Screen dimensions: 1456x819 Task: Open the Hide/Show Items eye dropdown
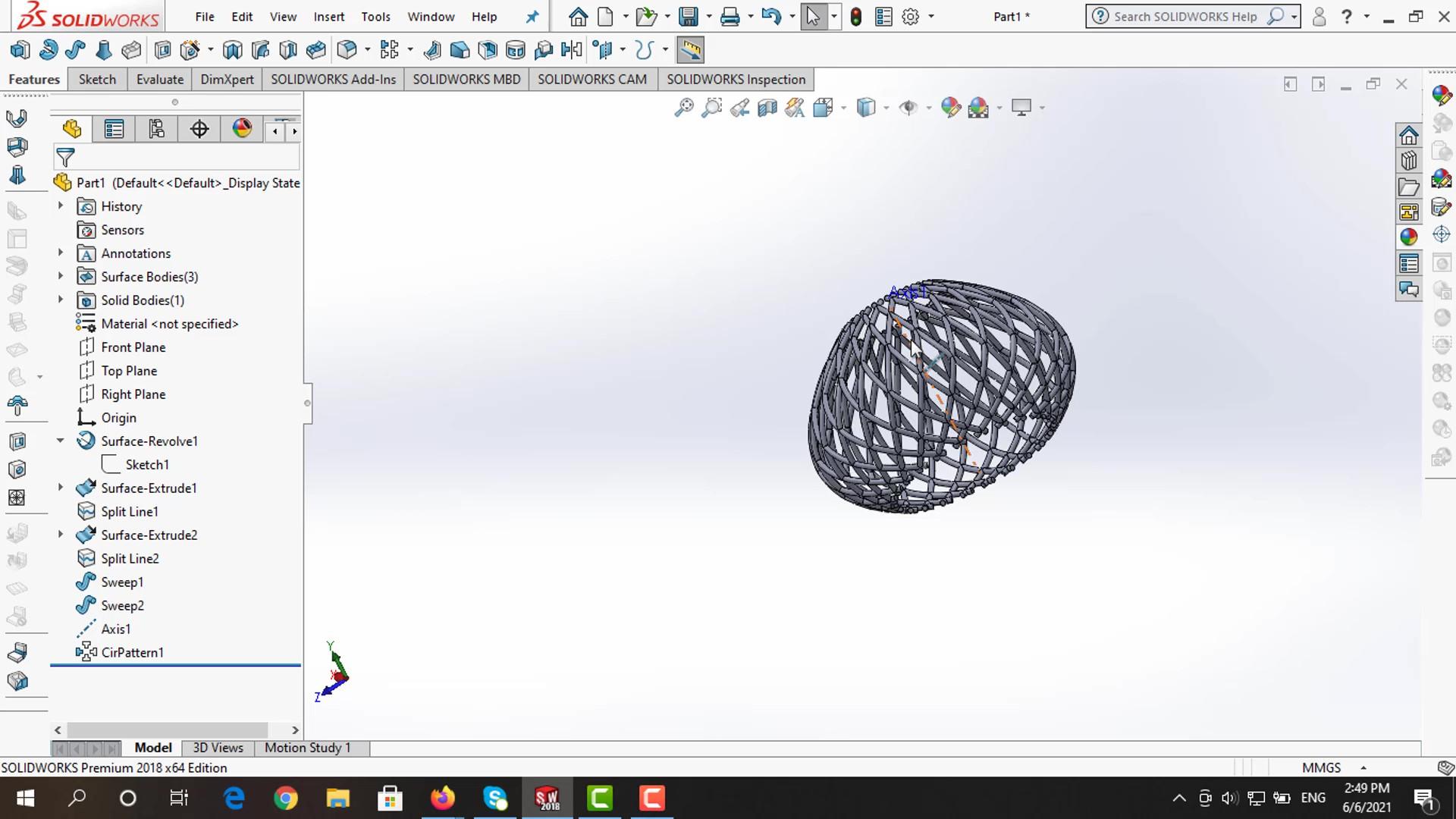pos(928,108)
